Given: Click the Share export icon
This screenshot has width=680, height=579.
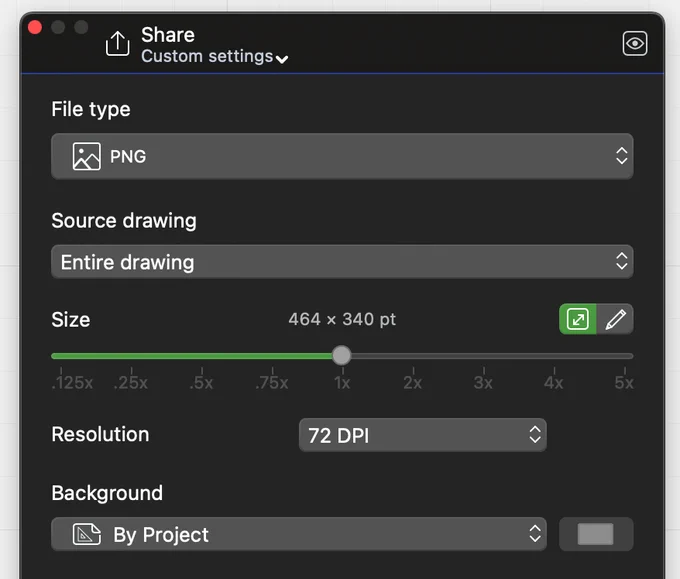Looking at the screenshot, I should [118, 43].
